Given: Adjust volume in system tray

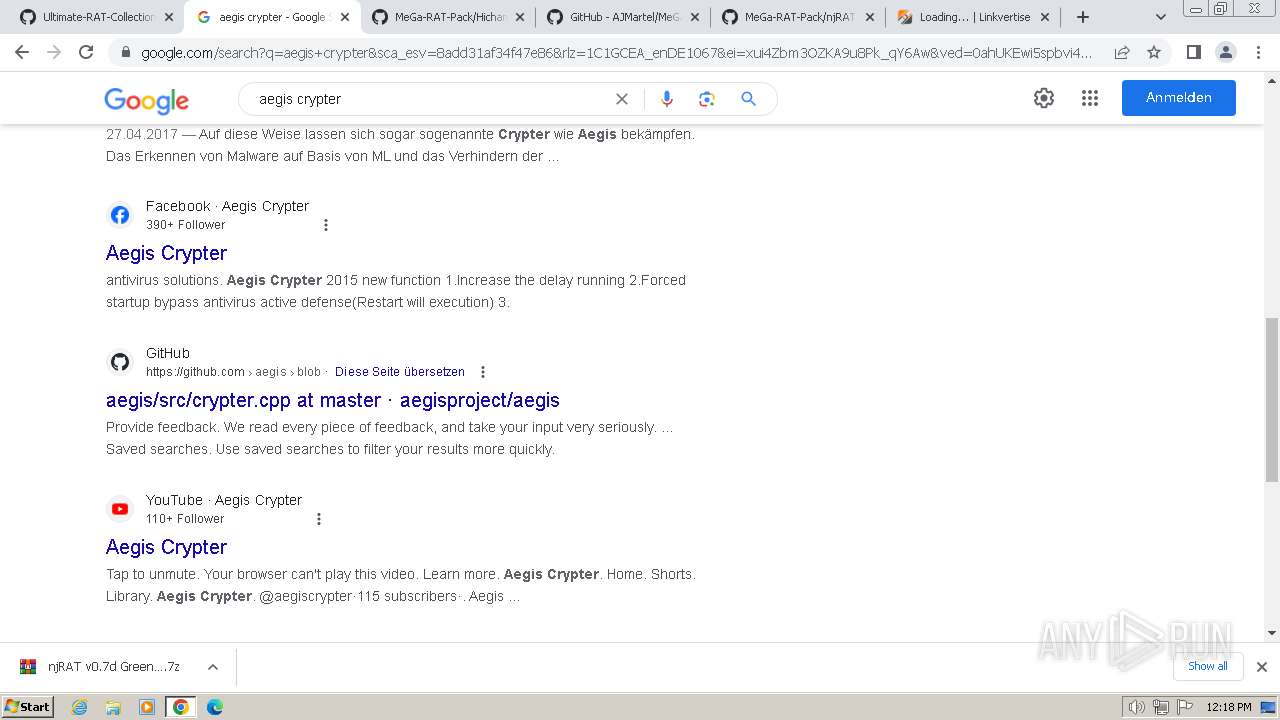Looking at the screenshot, I should click(1136, 707).
